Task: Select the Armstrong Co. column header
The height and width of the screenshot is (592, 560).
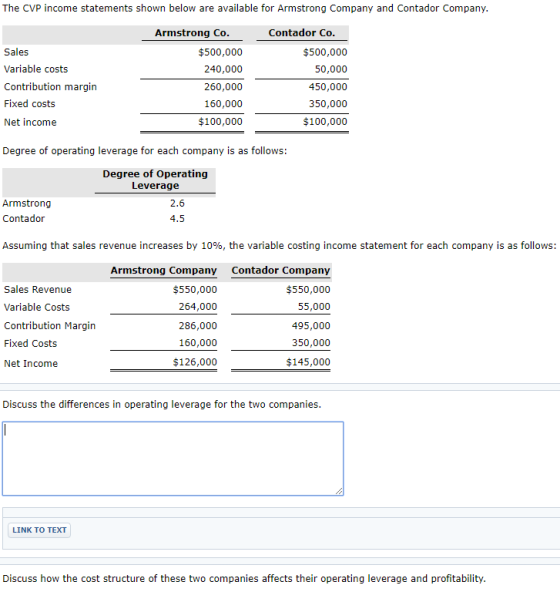Action: 192,33
